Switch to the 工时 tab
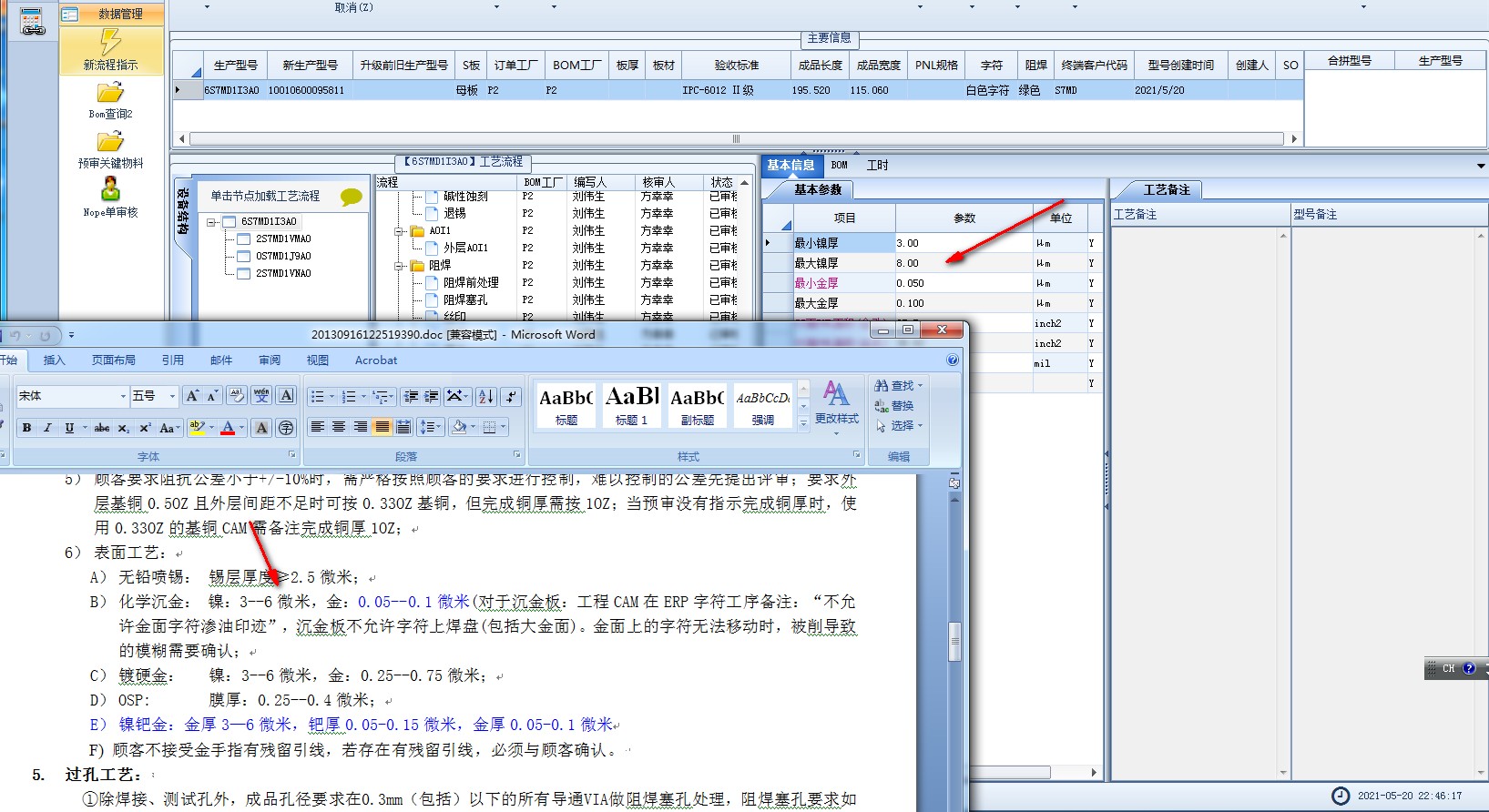 pyautogui.click(x=877, y=166)
